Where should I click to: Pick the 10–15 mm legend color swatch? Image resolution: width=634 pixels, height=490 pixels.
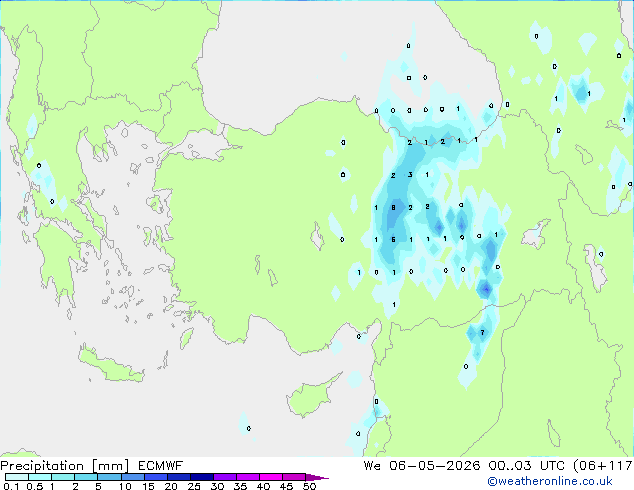(x=132, y=477)
